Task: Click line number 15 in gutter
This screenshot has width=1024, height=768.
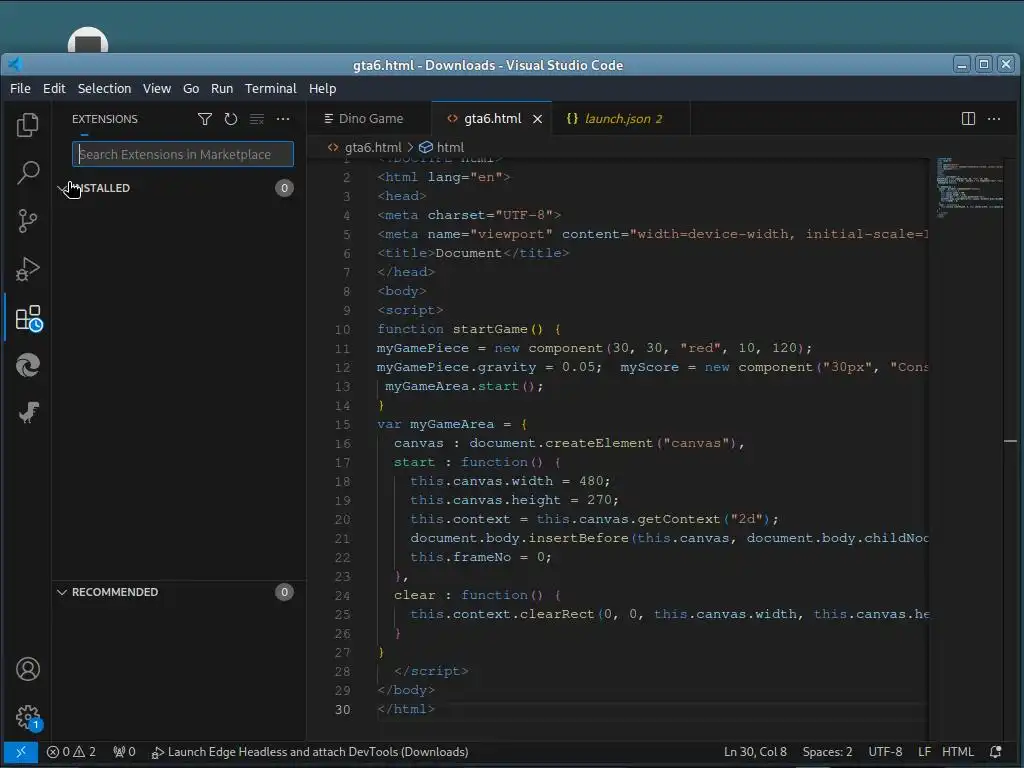Action: [342, 424]
